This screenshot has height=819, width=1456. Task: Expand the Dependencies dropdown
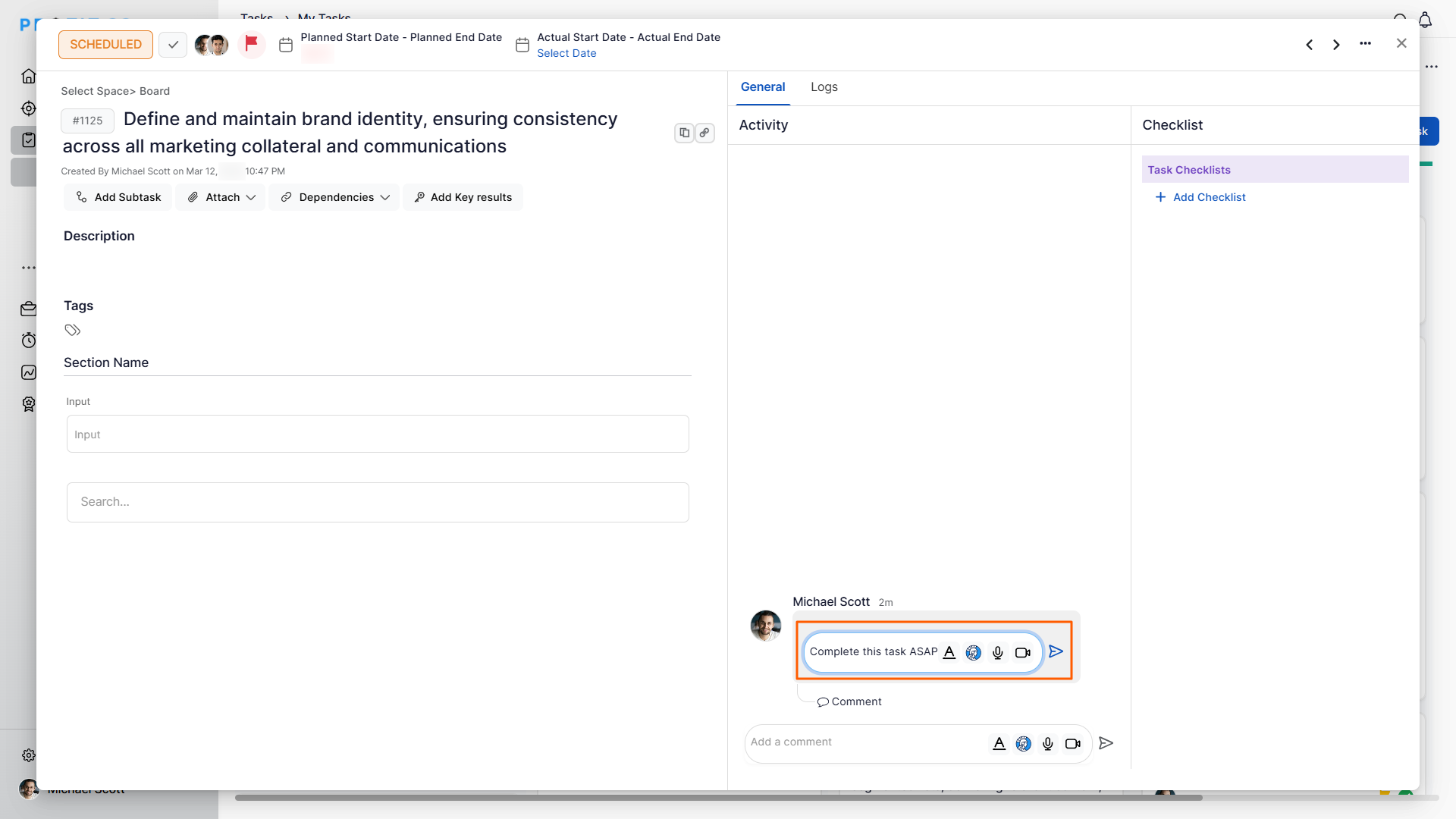click(x=334, y=197)
